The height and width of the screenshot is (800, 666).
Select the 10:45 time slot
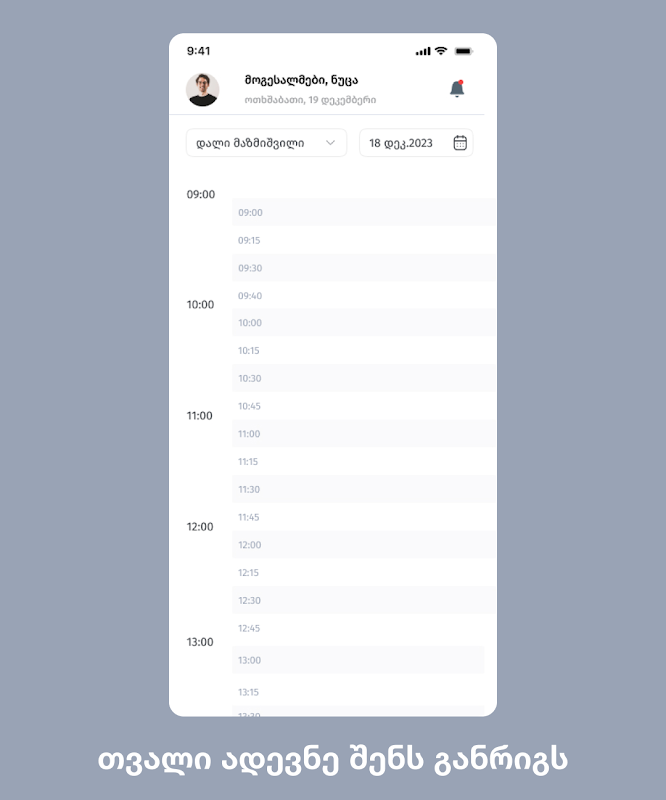click(x=364, y=406)
